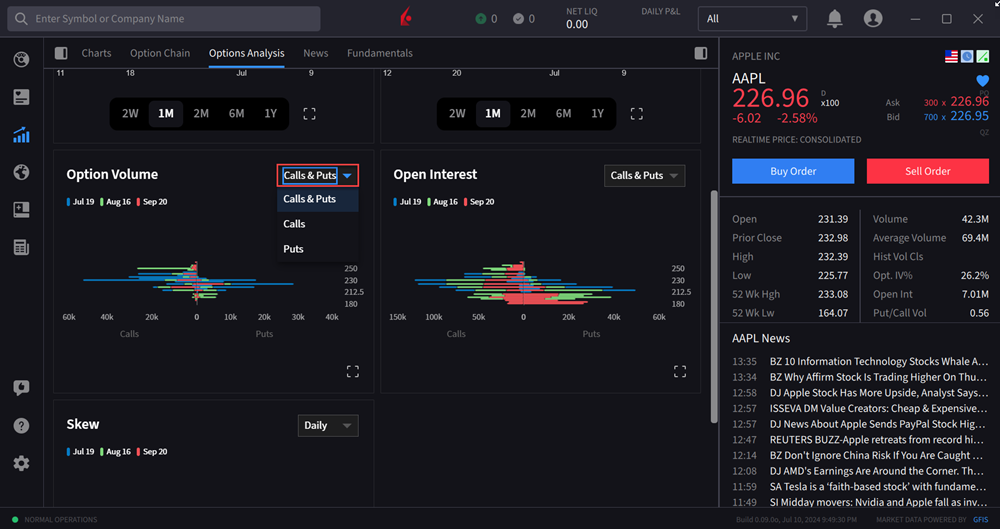This screenshot has height=529, width=1000.
Task: Click the red IBKR logo in top bar
Action: tap(406, 19)
